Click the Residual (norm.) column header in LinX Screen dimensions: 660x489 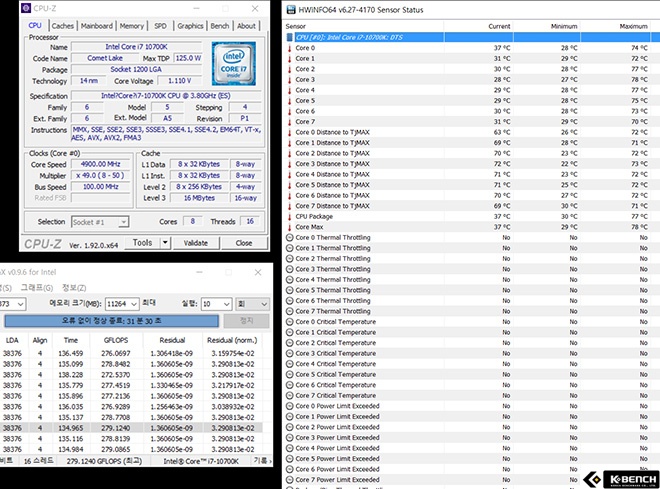tap(232, 340)
